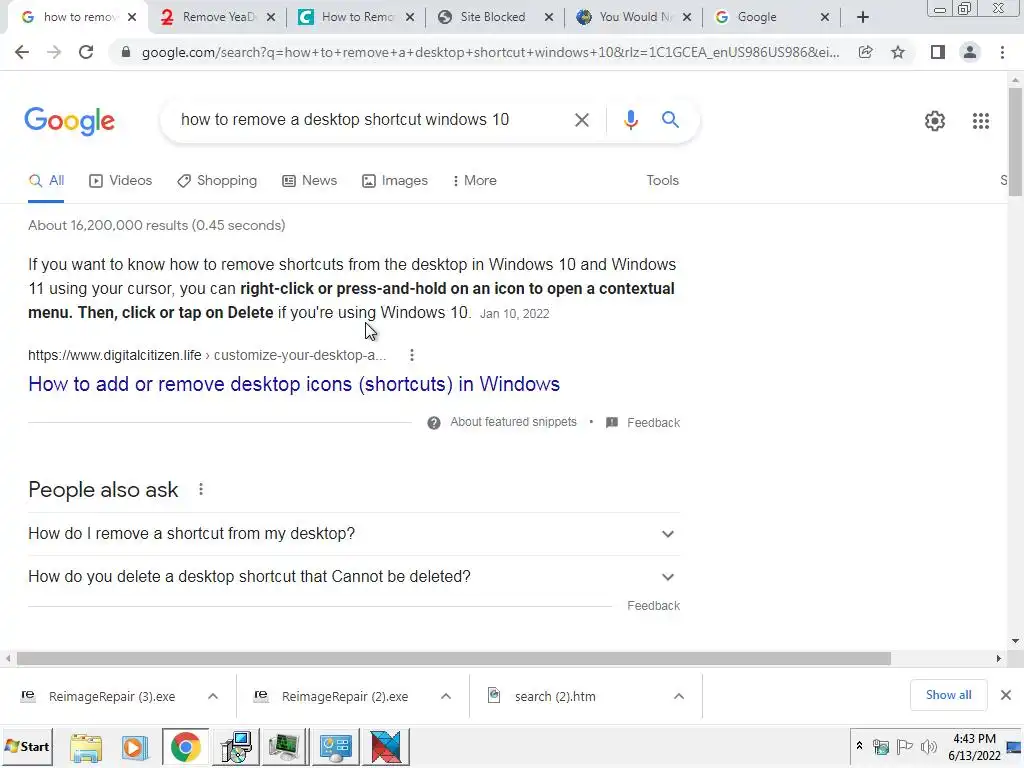Open People also ask options dots
Image resolution: width=1024 pixels, height=768 pixels.
click(201, 489)
